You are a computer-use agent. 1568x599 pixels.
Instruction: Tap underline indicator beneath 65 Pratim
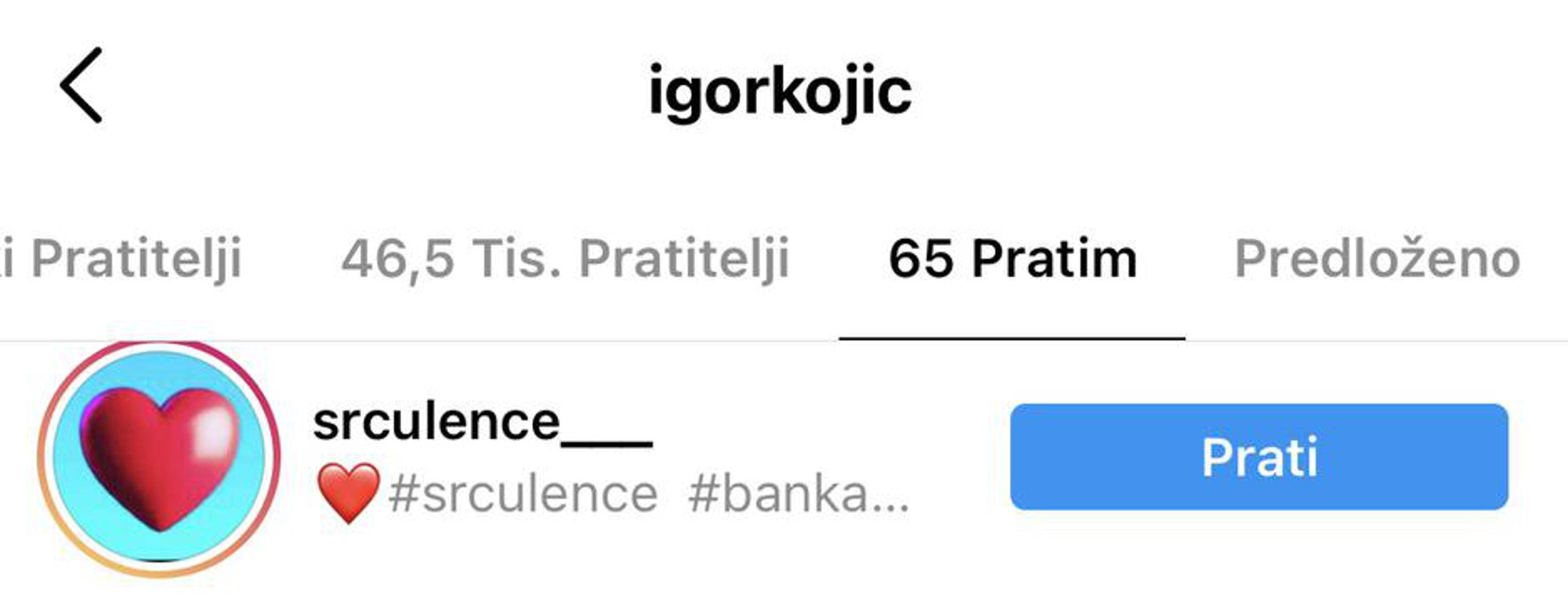[x=1012, y=338]
